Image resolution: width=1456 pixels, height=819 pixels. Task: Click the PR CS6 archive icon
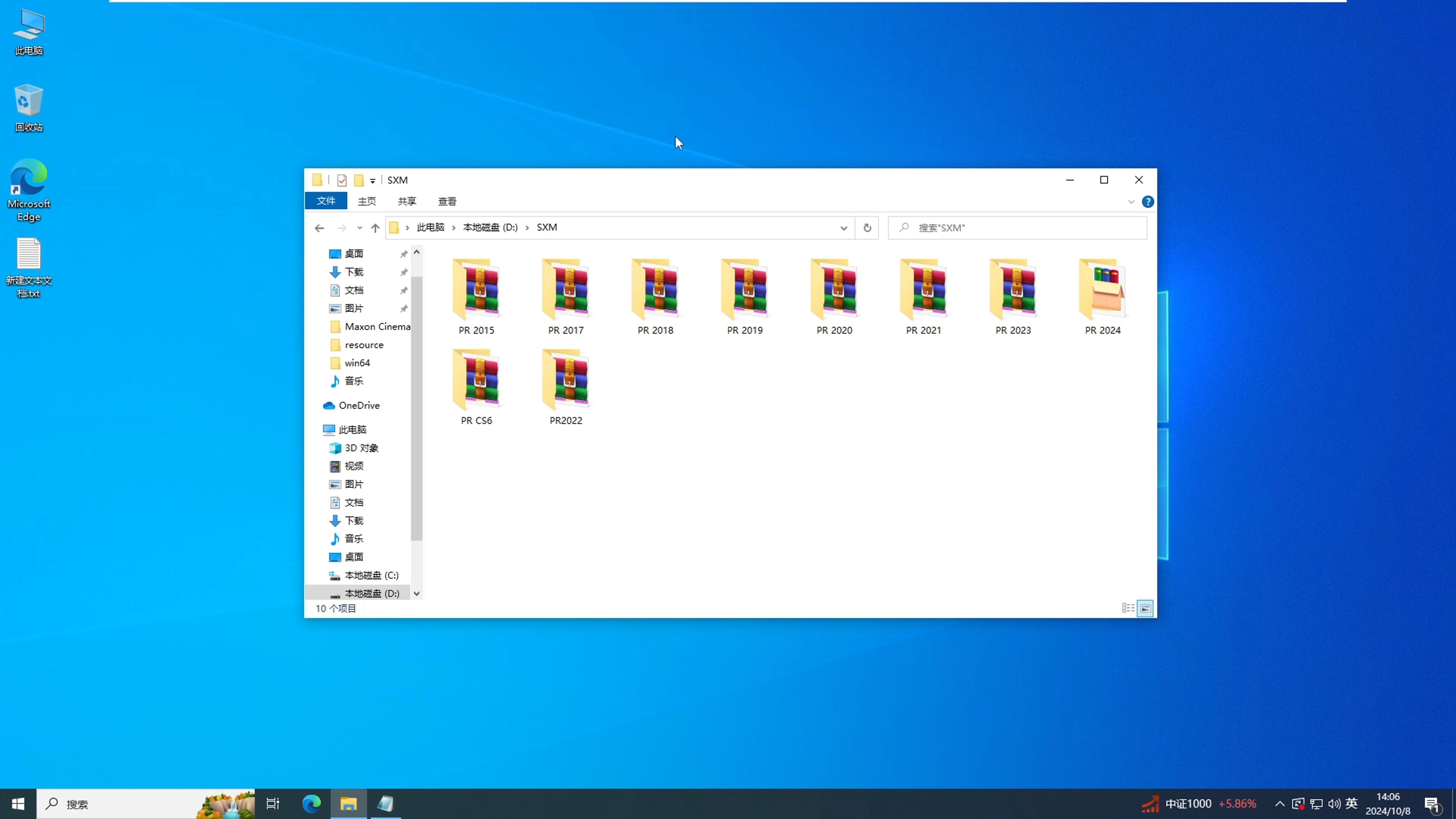coord(477,380)
